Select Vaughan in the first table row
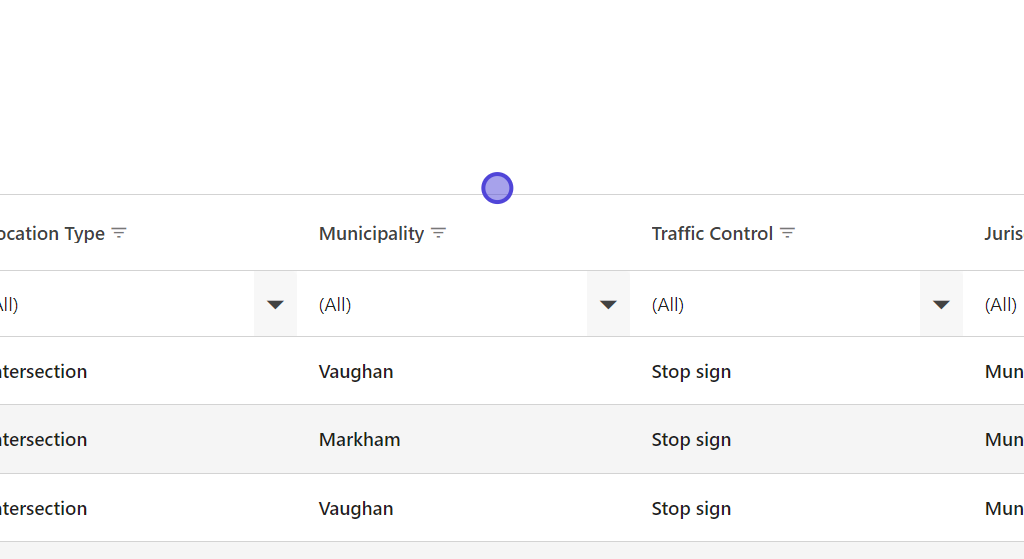Viewport: 1024px width, 559px height. (356, 371)
